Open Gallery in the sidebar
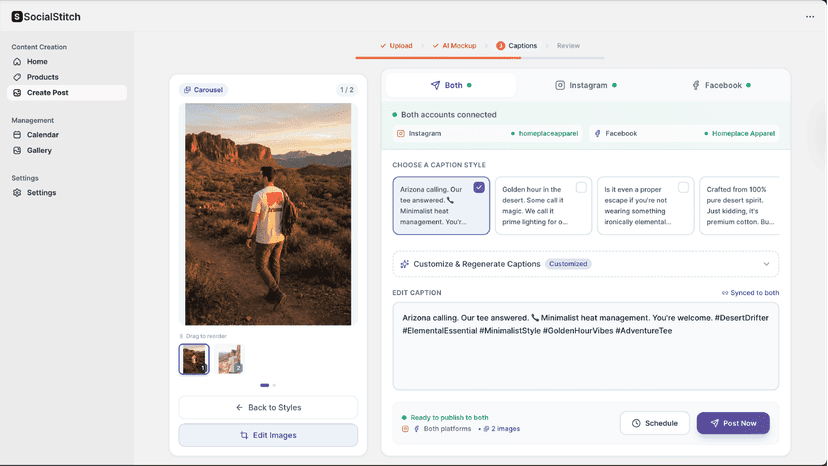 67,151
